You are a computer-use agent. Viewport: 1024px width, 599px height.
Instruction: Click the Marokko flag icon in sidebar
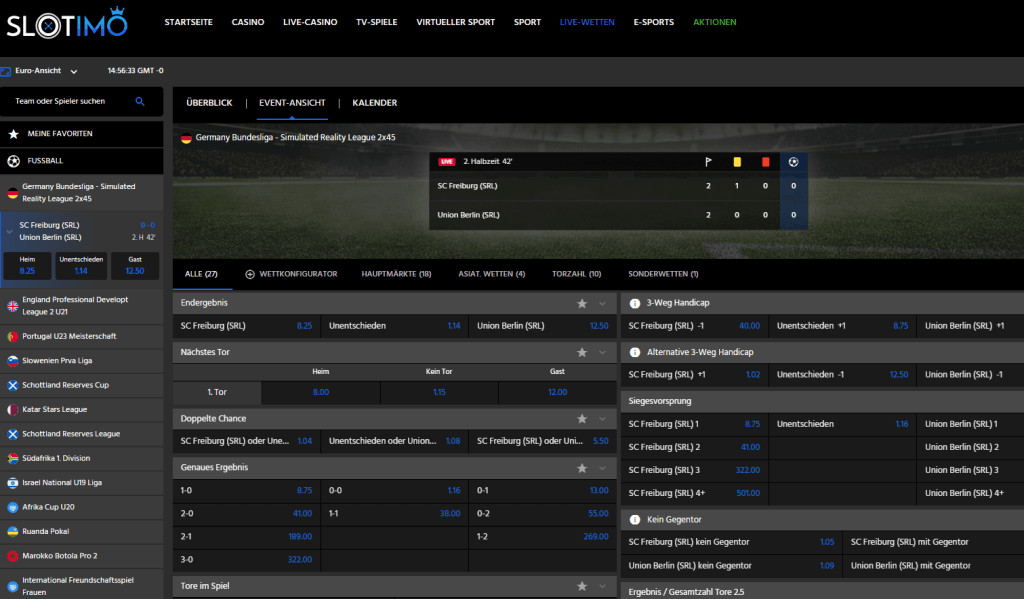coord(12,556)
